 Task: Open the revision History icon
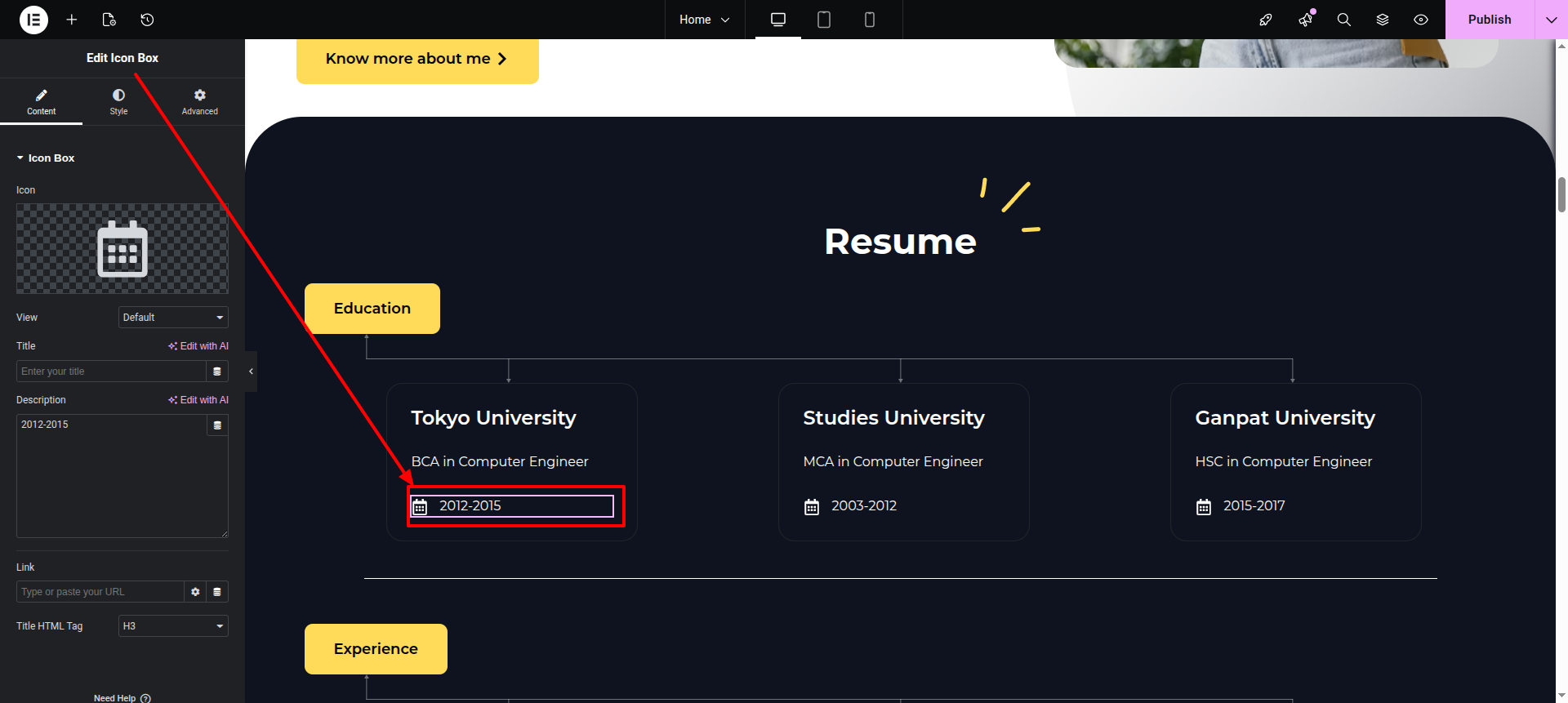[147, 20]
